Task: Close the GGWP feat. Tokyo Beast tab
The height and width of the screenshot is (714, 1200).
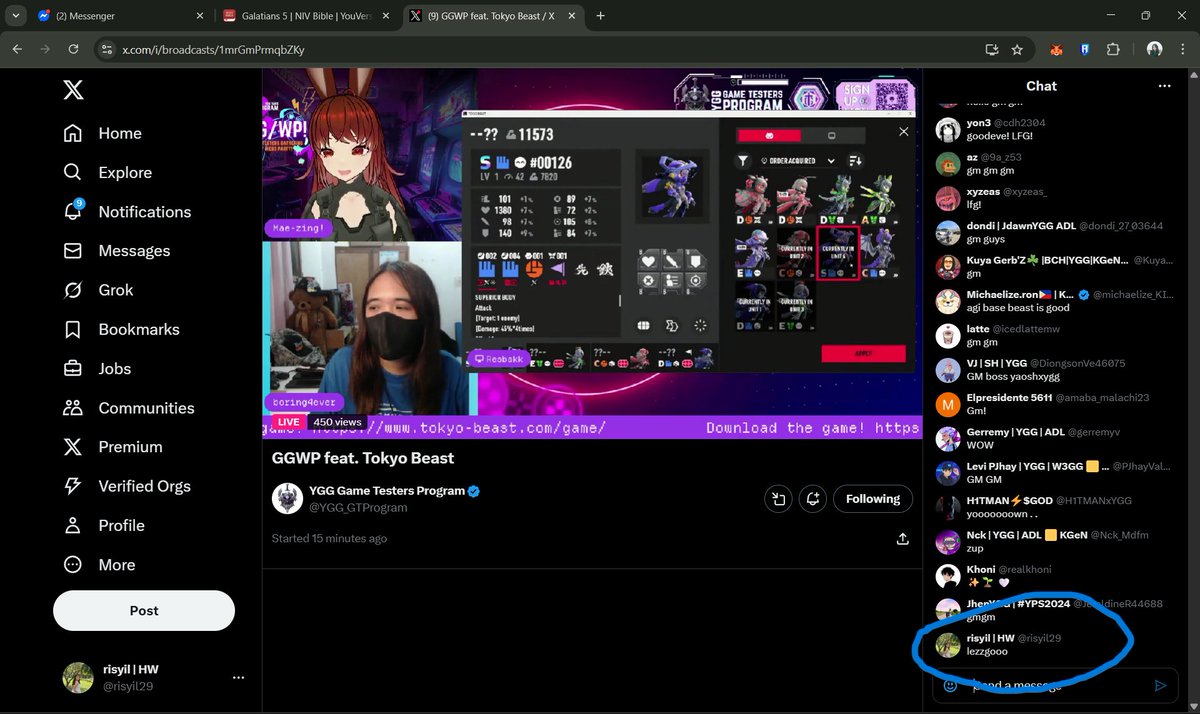Action: point(574,16)
